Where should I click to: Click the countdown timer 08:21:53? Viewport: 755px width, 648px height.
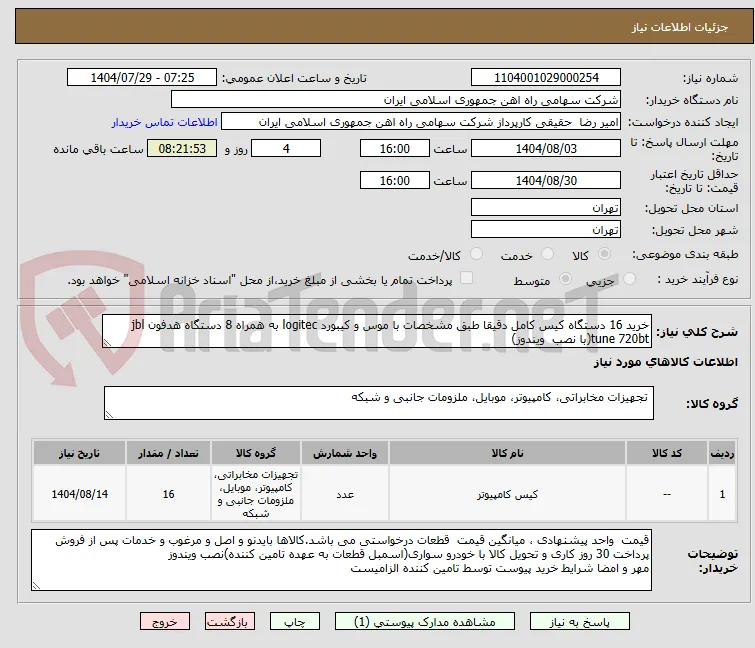pyautogui.click(x=182, y=148)
